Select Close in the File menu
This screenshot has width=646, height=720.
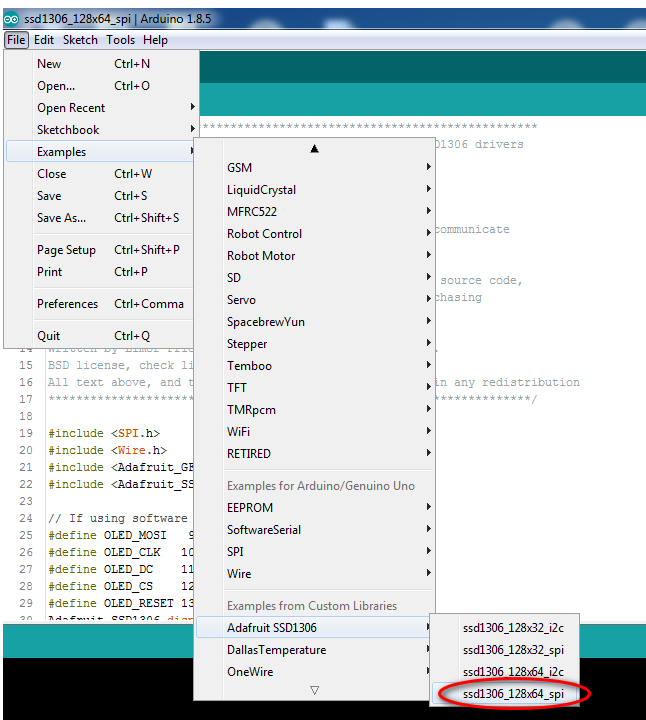[101, 174]
